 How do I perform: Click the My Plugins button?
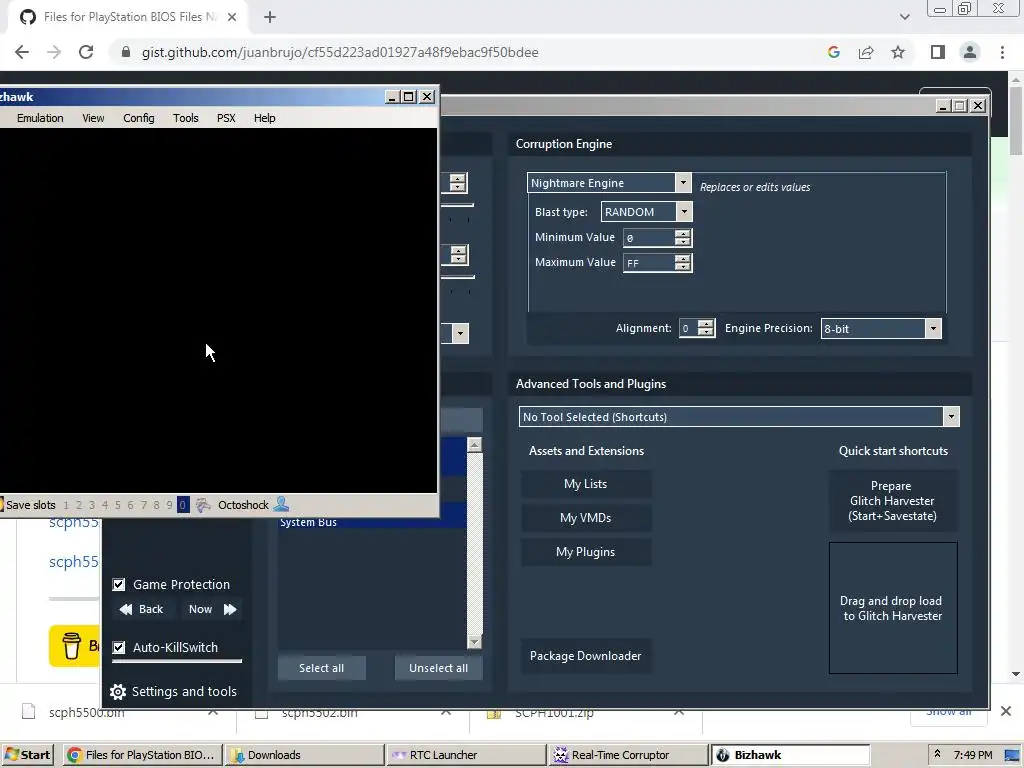(586, 552)
